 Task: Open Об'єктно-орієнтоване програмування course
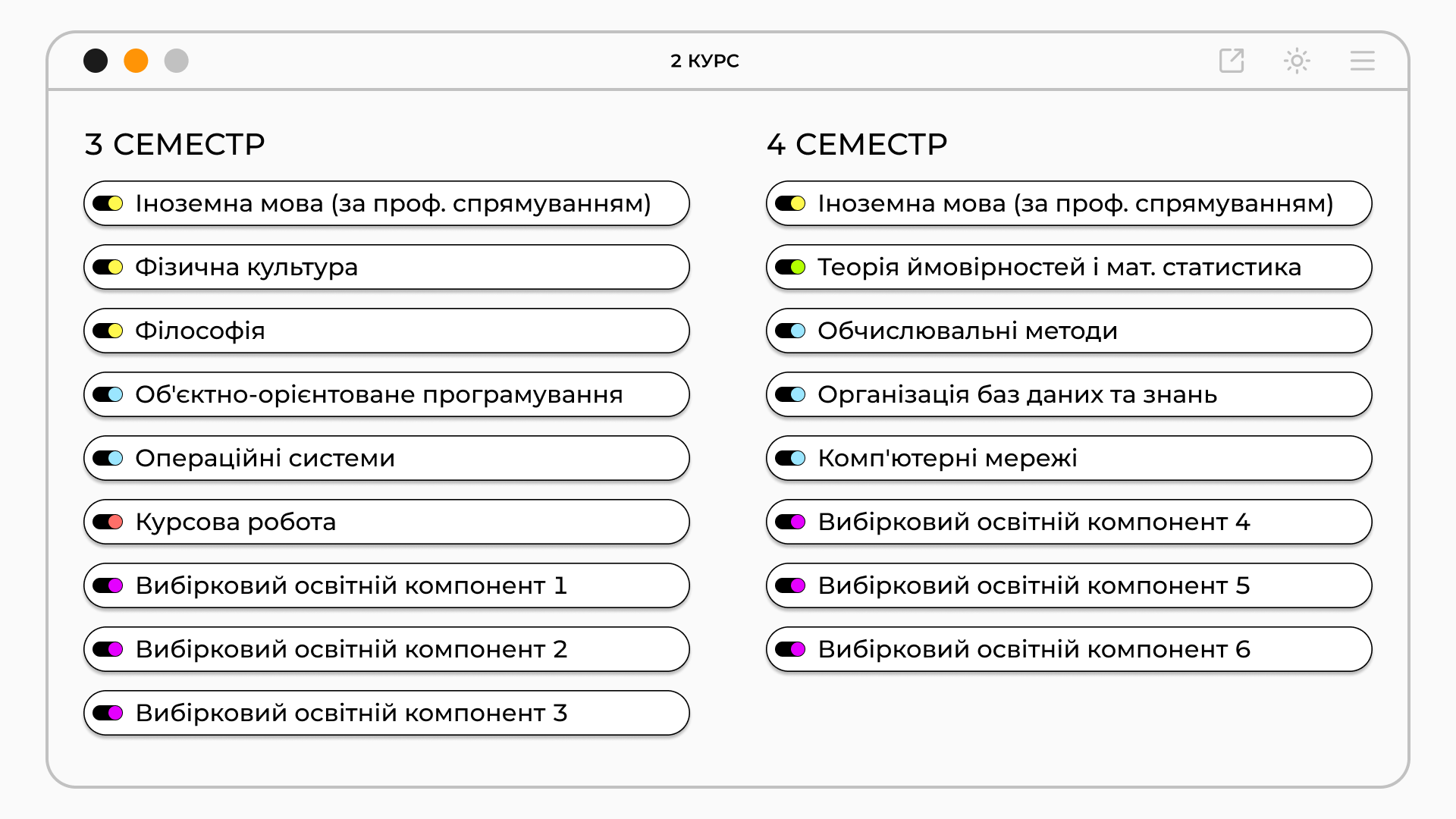pyautogui.click(x=387, y=394)
